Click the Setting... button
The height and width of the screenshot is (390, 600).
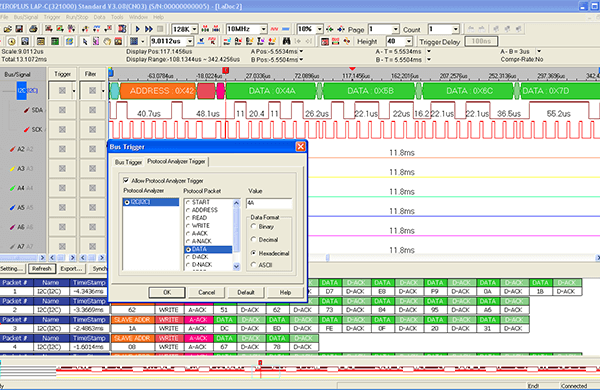pyautogui.click(x=12, y=269)
